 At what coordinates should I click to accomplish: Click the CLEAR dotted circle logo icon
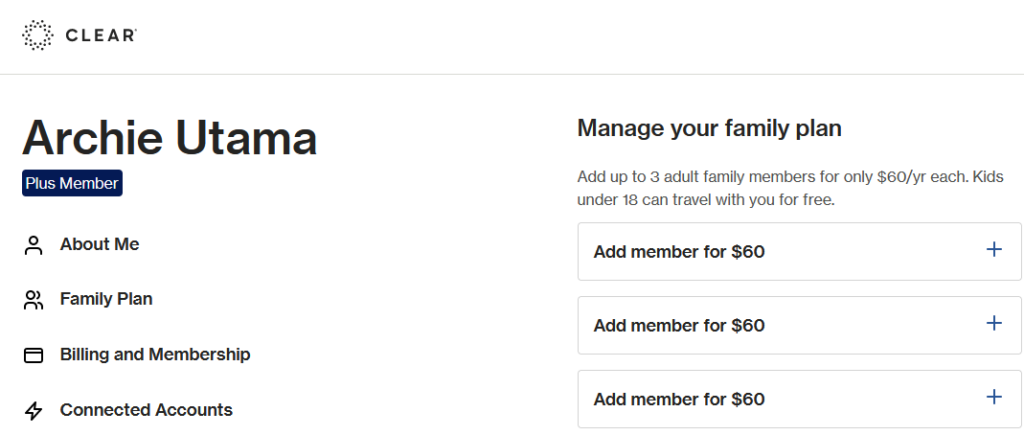[x=37, y=35]
